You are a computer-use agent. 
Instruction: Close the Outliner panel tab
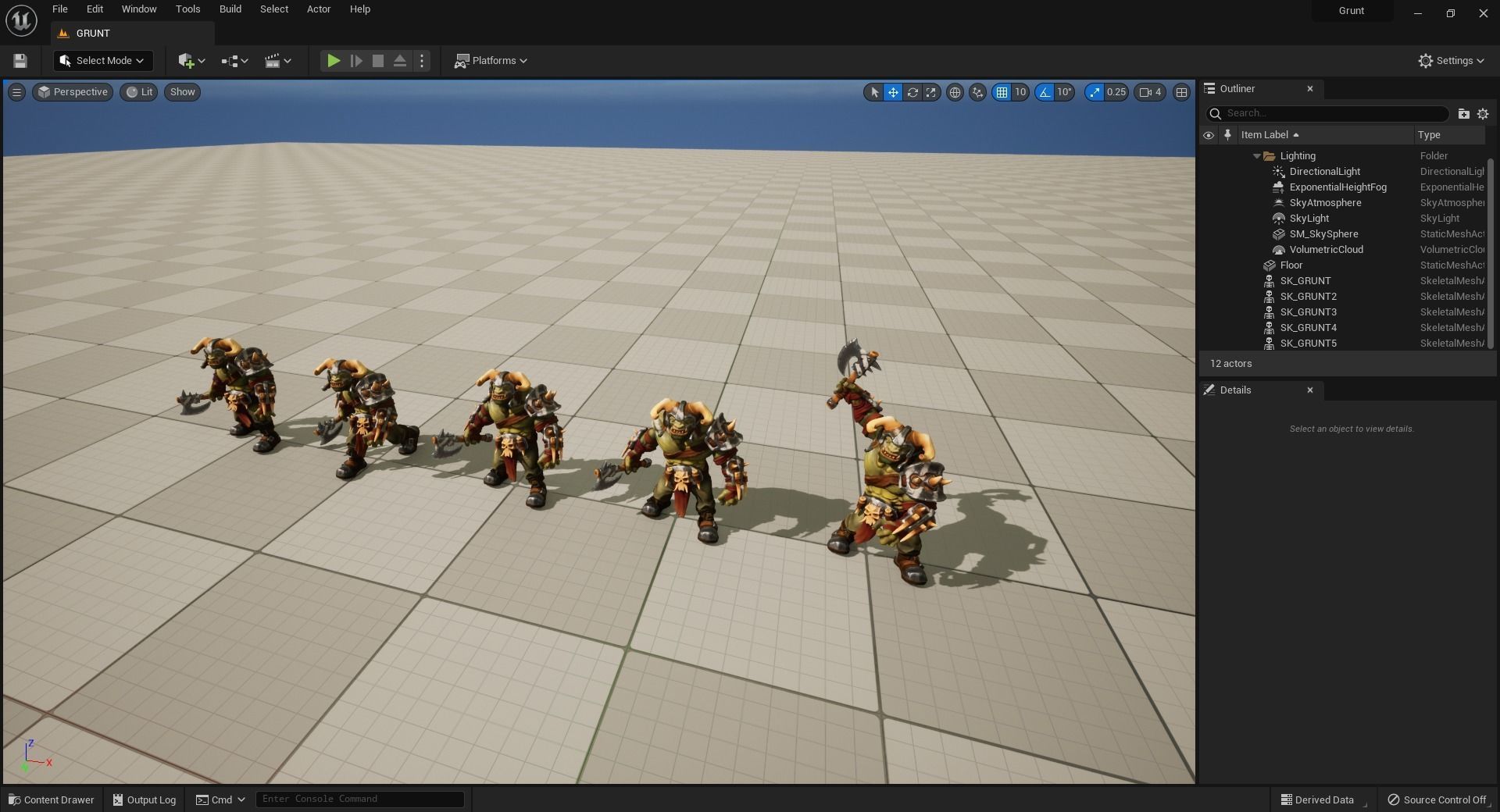[x=1310, y=89]
